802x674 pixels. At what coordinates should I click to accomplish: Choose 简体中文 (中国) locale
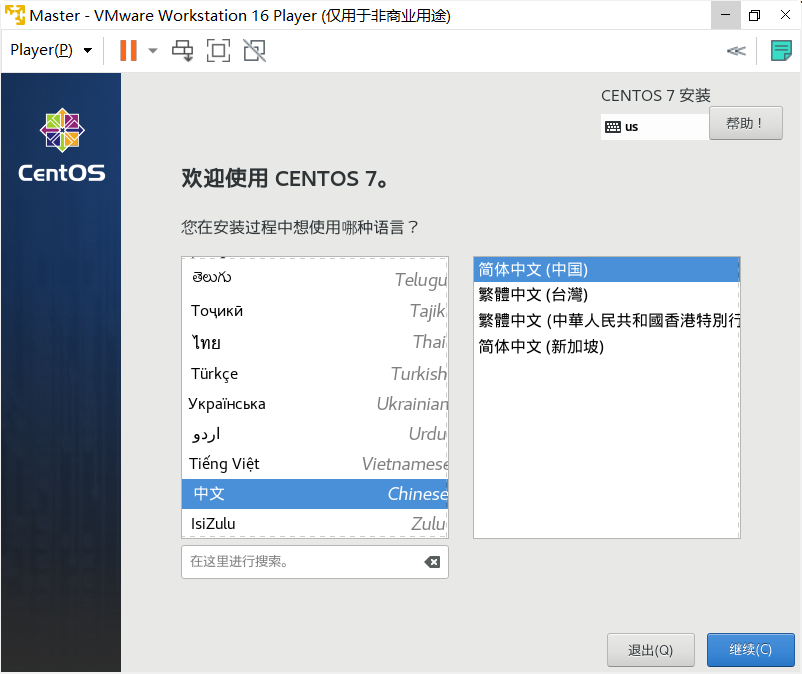(607, 269)
